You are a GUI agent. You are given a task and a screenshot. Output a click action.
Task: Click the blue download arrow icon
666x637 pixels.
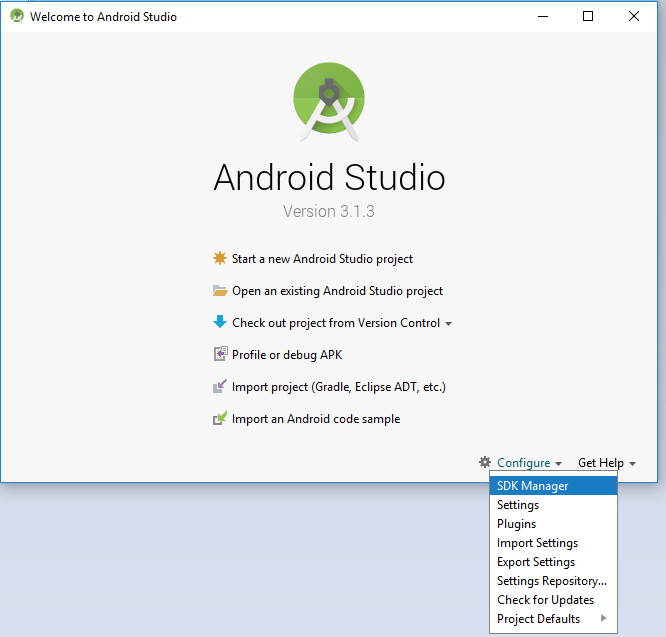tap(220, 322)
